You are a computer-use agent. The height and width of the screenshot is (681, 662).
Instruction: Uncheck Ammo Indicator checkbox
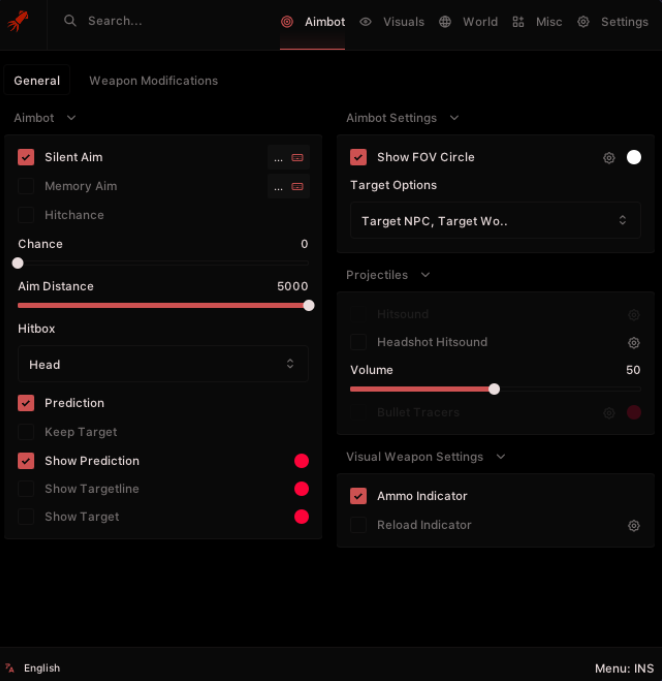point(358,496)
